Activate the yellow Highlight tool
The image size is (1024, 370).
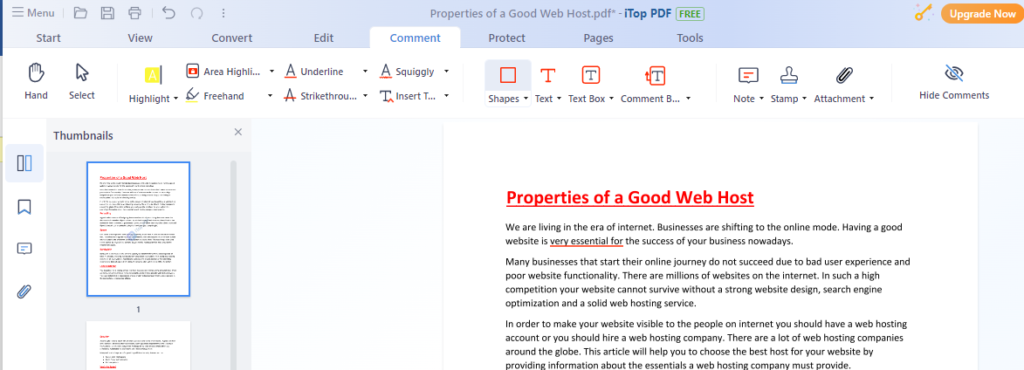coord(152,75)
